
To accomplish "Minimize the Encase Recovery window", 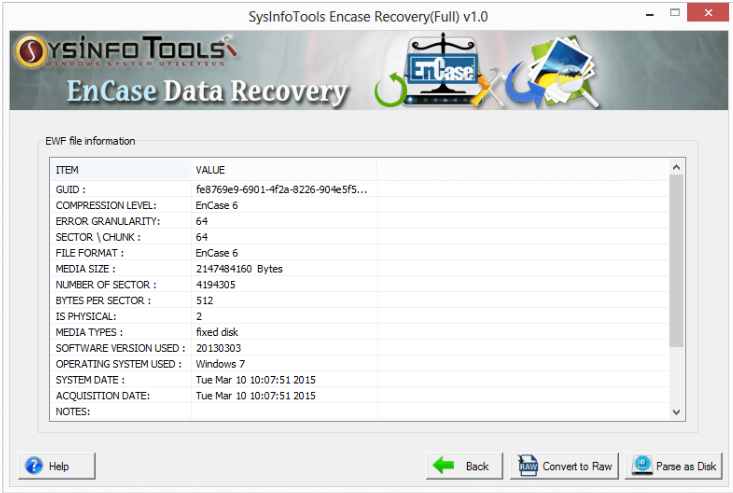I will 650,14.
